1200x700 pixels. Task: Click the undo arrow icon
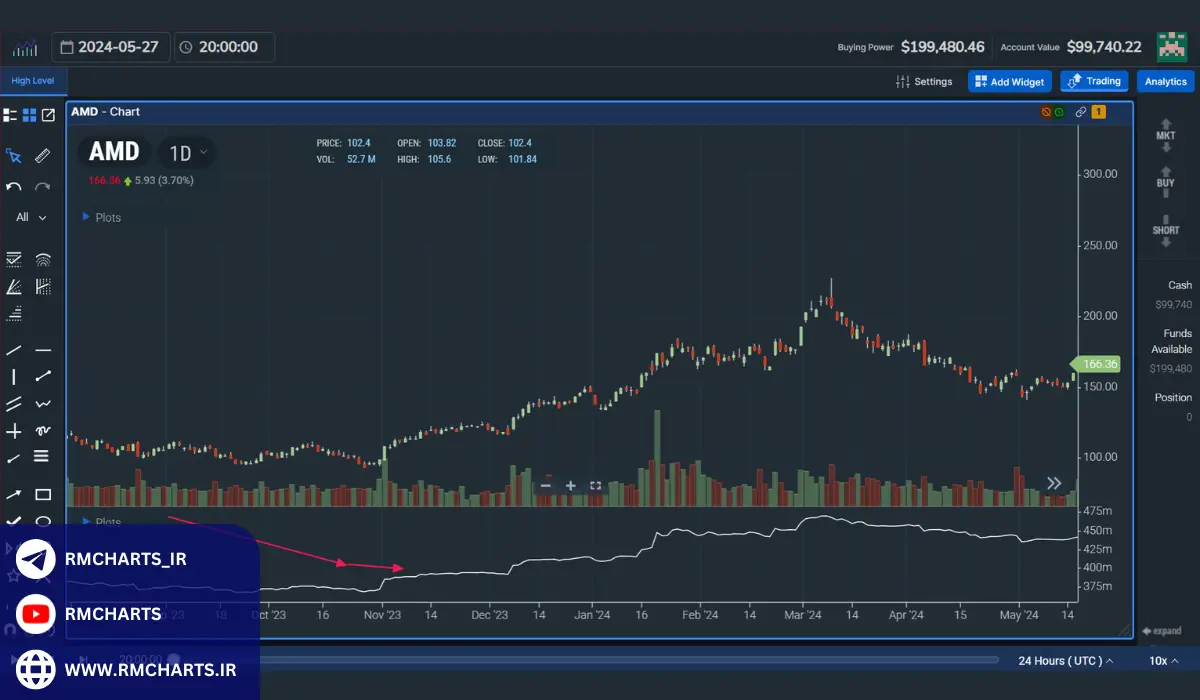pos(14,187)
